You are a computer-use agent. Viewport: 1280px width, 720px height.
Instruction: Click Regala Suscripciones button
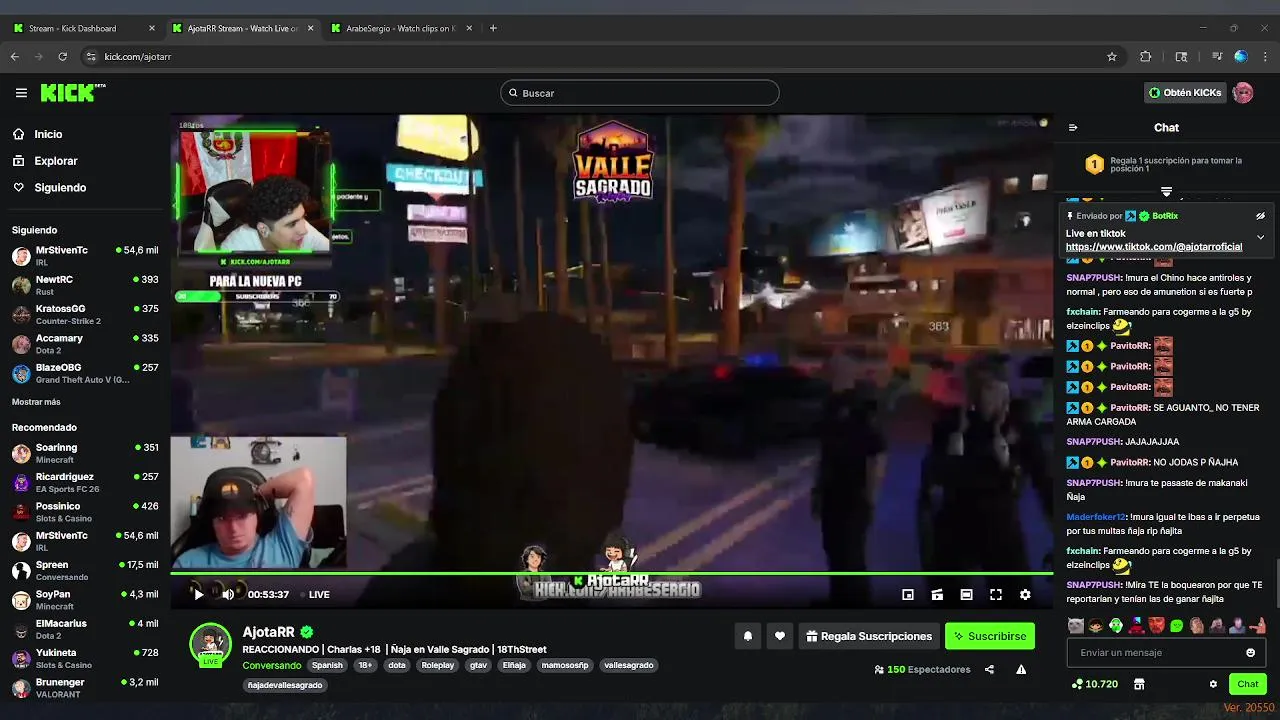[x=868, y=636]
